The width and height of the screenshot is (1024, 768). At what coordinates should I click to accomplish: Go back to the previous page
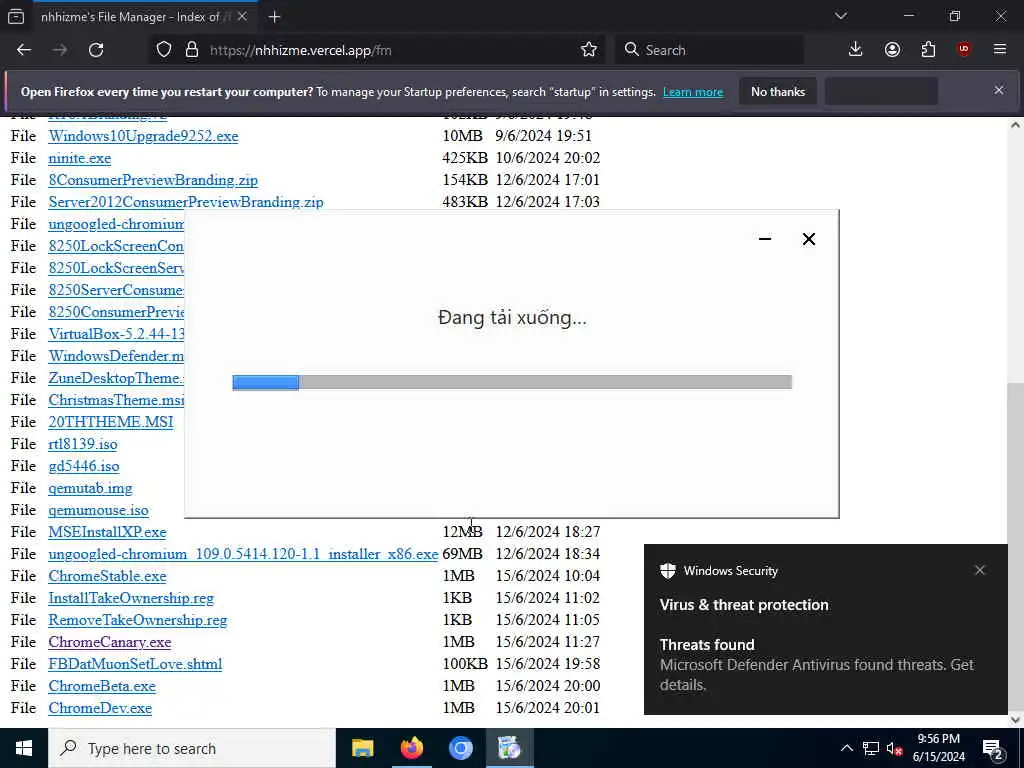pos(24,50)
